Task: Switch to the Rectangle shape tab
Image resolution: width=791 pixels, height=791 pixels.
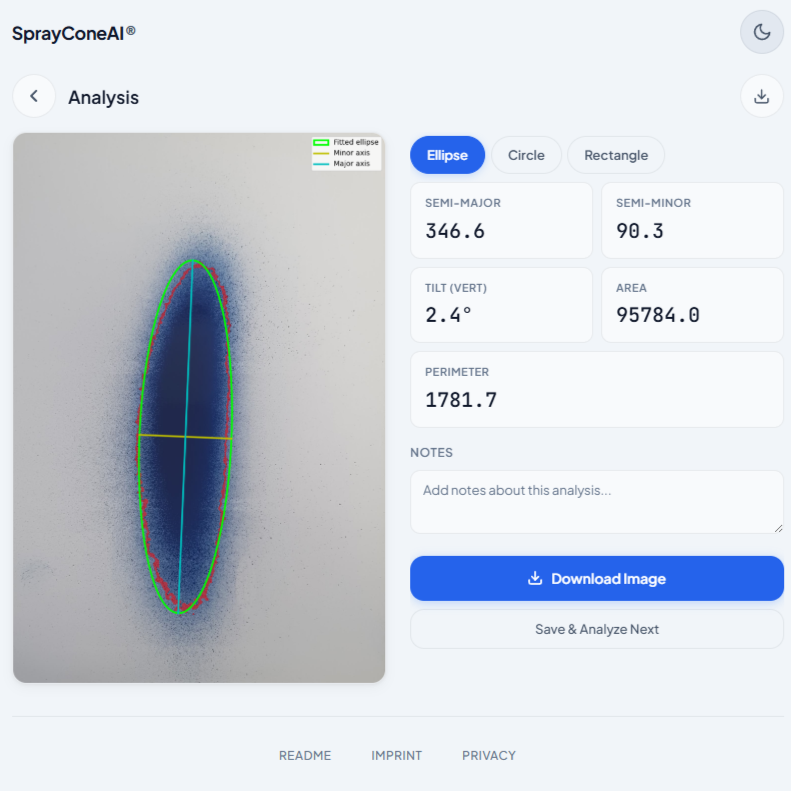Action: pos(616,155)
